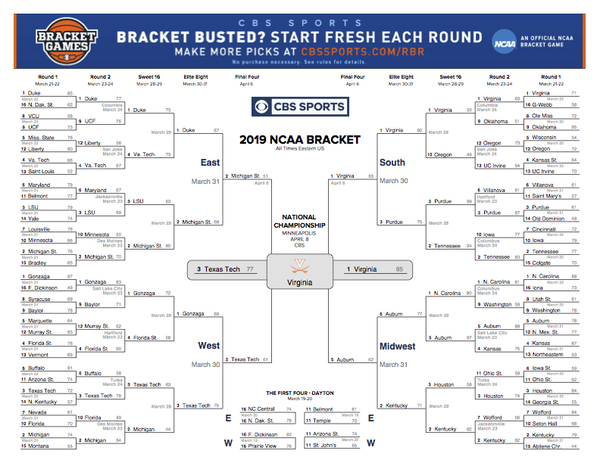This screenshot has width=600, height=463.
Task: Click the NCAA round blue logo
Action: pyautogui.click(x=504, y=41)
